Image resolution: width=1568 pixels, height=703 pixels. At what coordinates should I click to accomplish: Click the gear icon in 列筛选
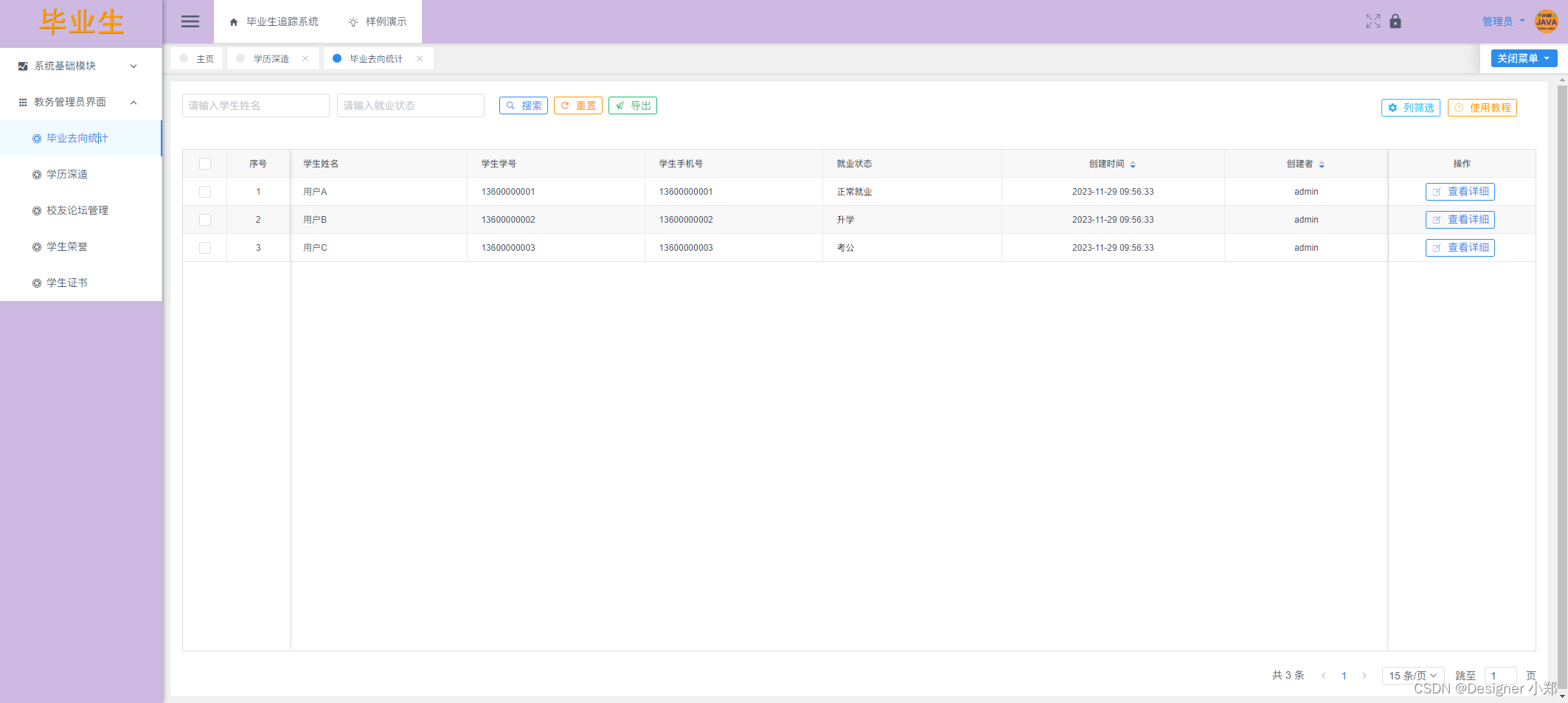point(1392,108)
